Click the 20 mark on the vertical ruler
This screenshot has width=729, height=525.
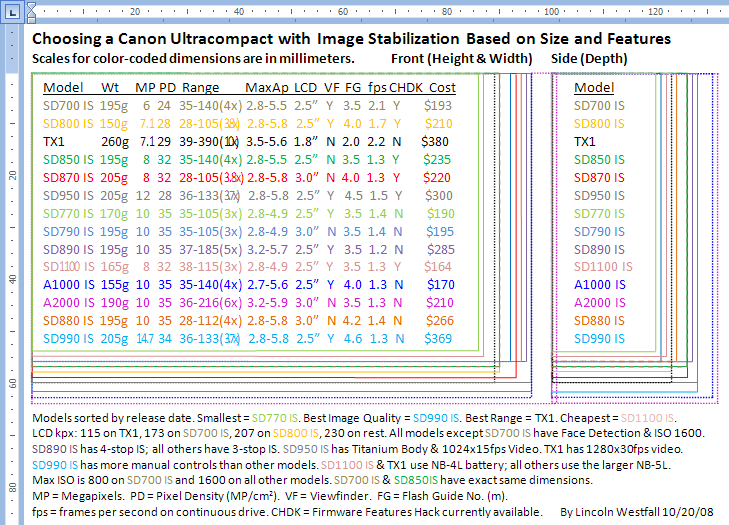pos(10,175)
